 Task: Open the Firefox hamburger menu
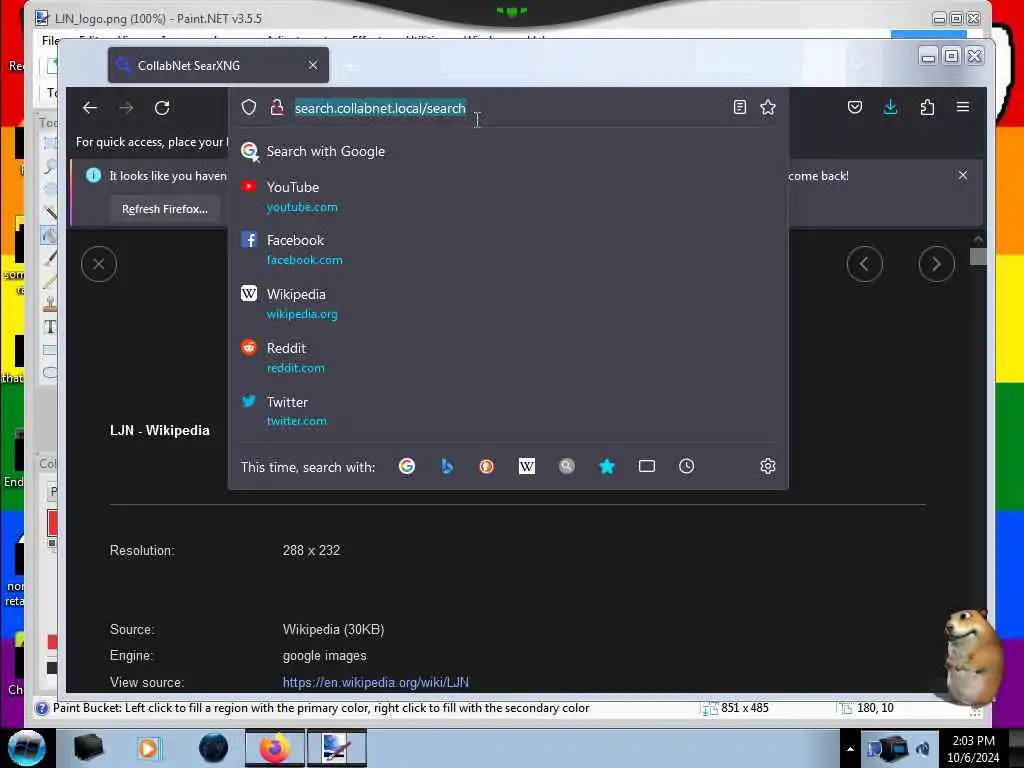click(x=963, y=106)
